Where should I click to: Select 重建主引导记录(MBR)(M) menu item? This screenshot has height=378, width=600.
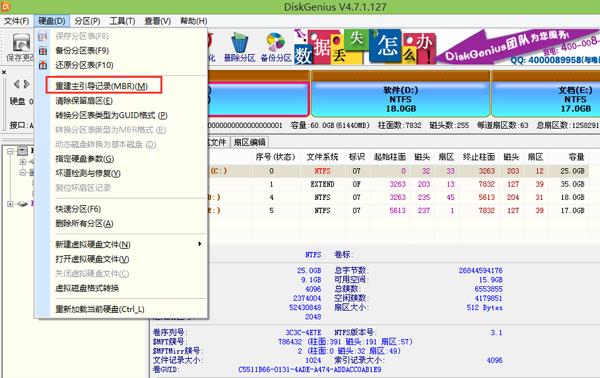[101, 86]
